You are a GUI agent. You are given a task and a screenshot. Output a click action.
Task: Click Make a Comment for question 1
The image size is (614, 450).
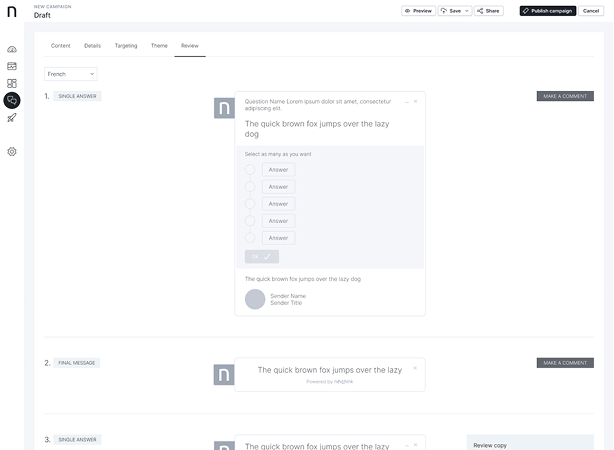pos(564,96)
